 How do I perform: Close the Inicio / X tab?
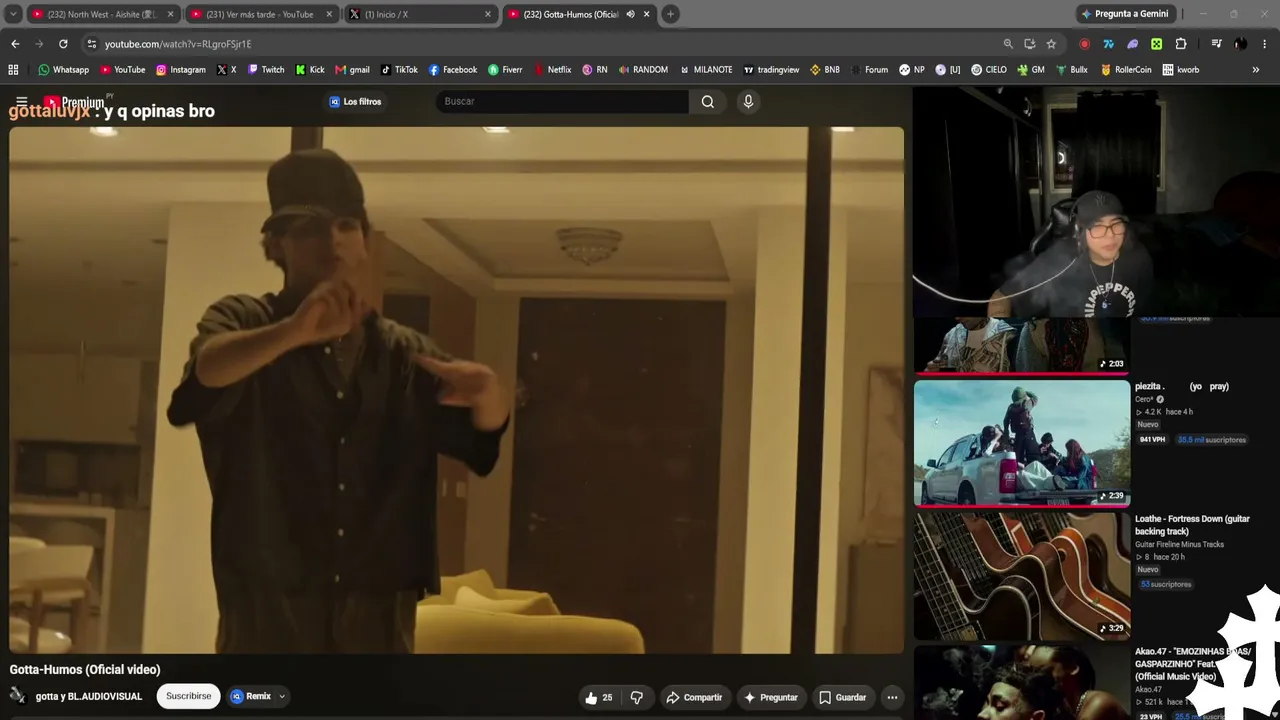[488, 14]
